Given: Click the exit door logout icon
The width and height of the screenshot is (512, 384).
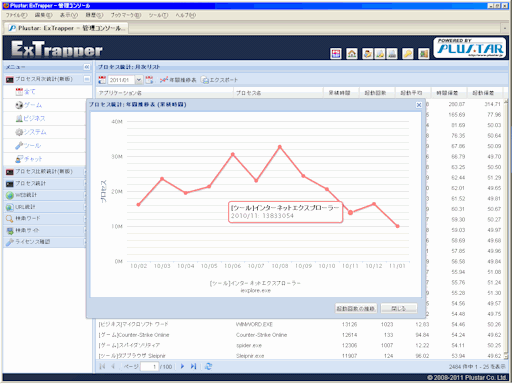Looking at the screenshot, I should 423,53.
